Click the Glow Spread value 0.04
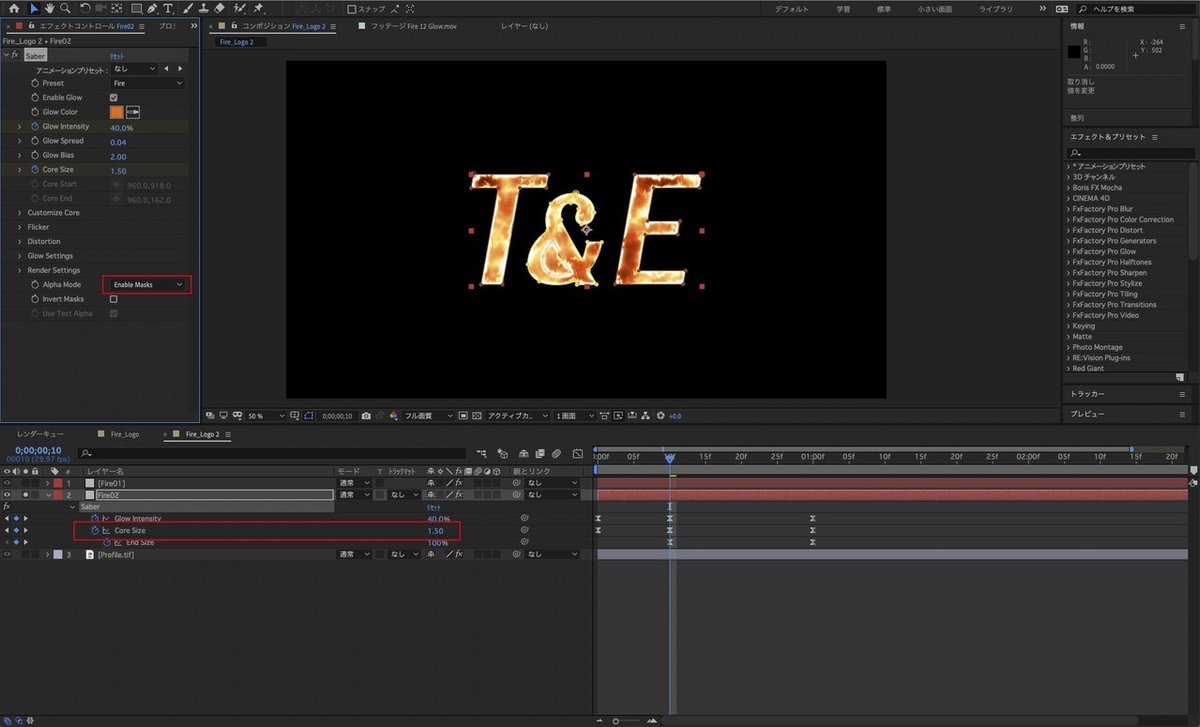Viewport: 1200px width, 727px height. 118,141
